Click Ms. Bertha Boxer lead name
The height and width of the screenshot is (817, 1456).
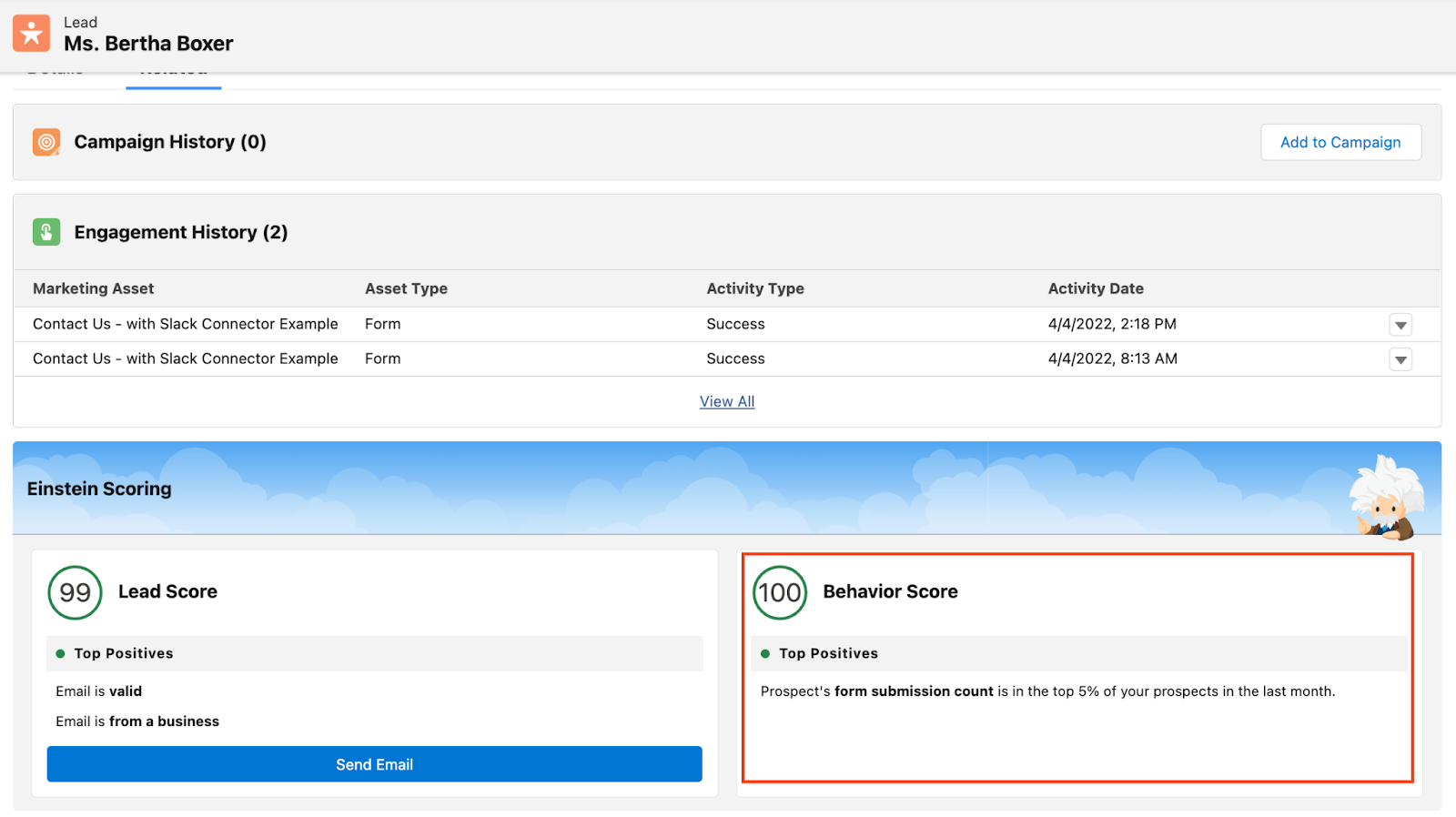coord(148,44)
